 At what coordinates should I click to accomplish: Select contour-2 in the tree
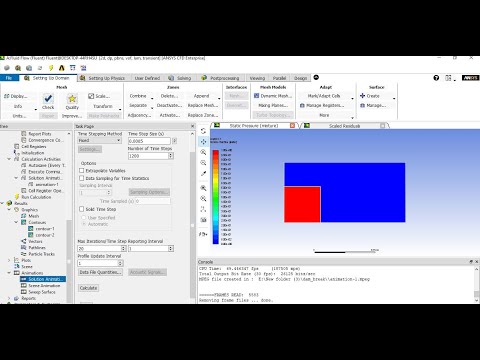[x=45, y=235]
